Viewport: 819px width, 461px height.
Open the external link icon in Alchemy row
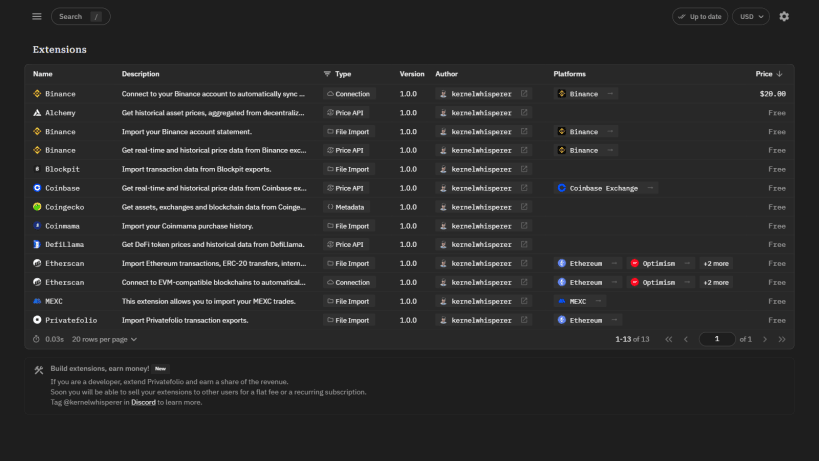(x=524, y=113)
